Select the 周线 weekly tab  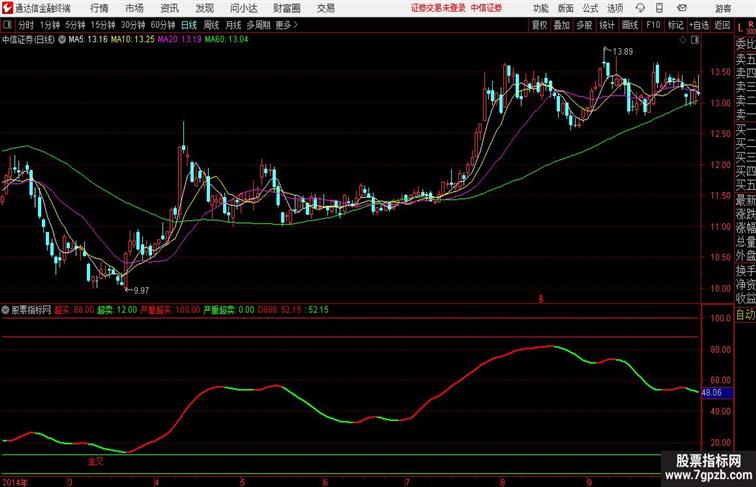click(211, 25)
